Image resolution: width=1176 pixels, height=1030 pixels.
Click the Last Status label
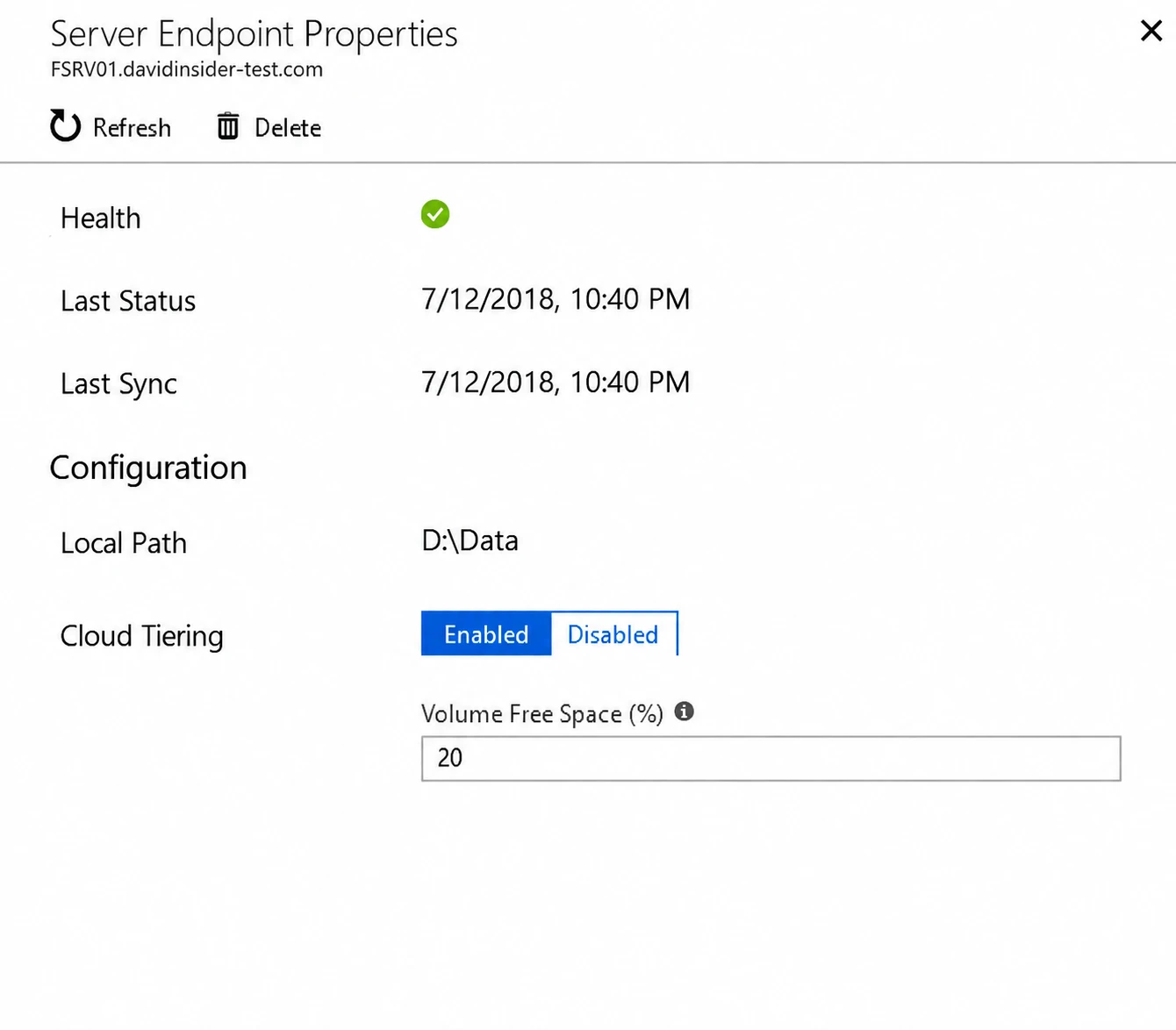(x=128, y=301)
